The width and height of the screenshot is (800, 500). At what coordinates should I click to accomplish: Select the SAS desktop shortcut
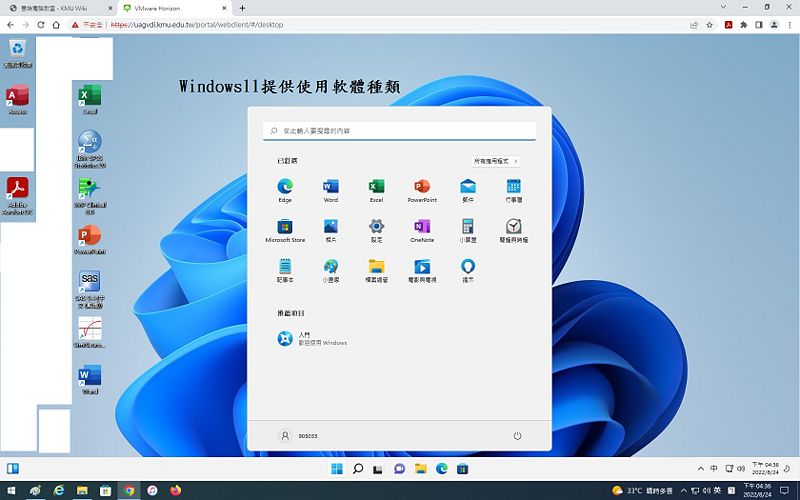[x=90, y=289]
